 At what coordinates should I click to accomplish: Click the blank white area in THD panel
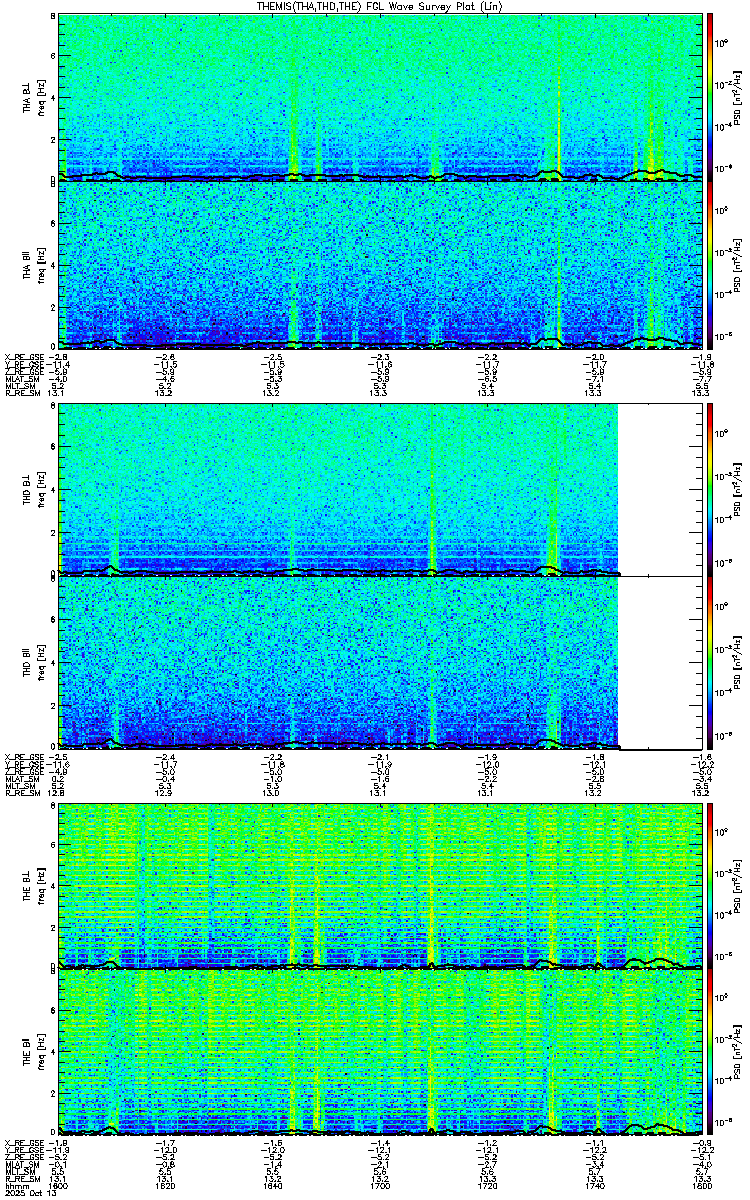click(x=660, y=575)
